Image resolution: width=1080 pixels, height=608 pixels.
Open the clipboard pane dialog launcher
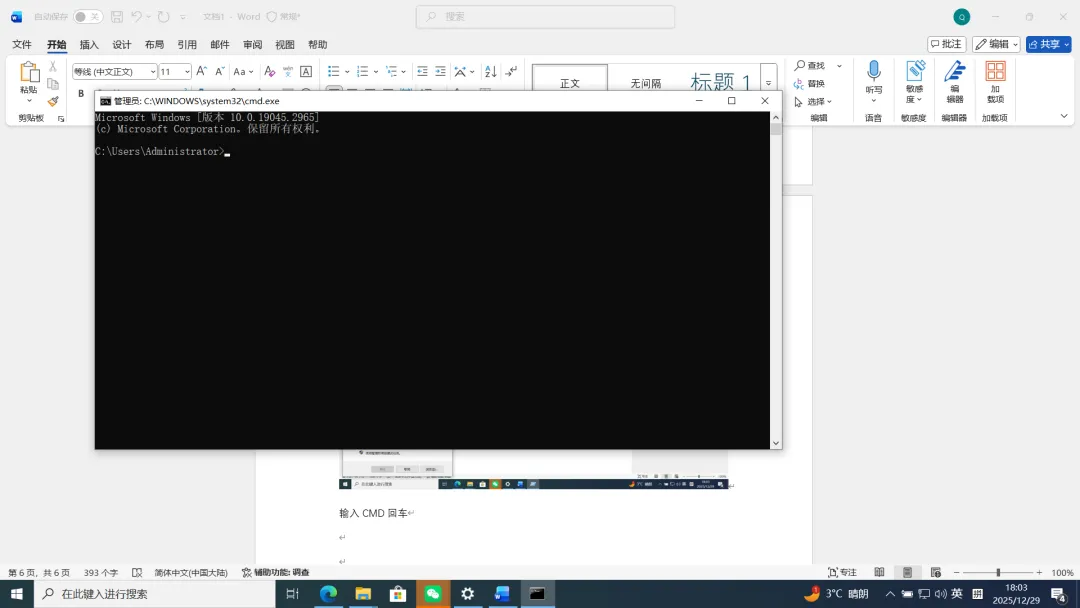(x=61, y=118)
